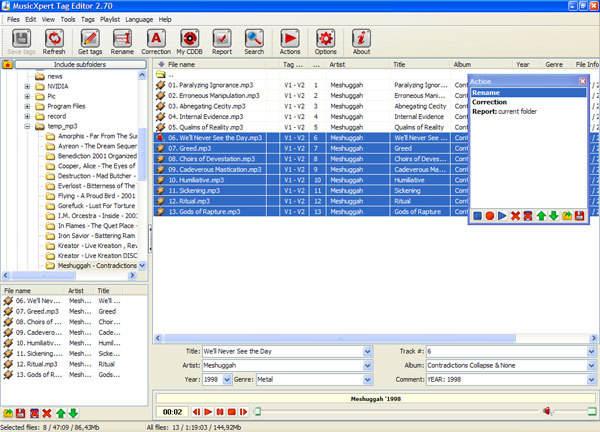Open the About info icon
This screenshot has width=600, height=432.
361,41
